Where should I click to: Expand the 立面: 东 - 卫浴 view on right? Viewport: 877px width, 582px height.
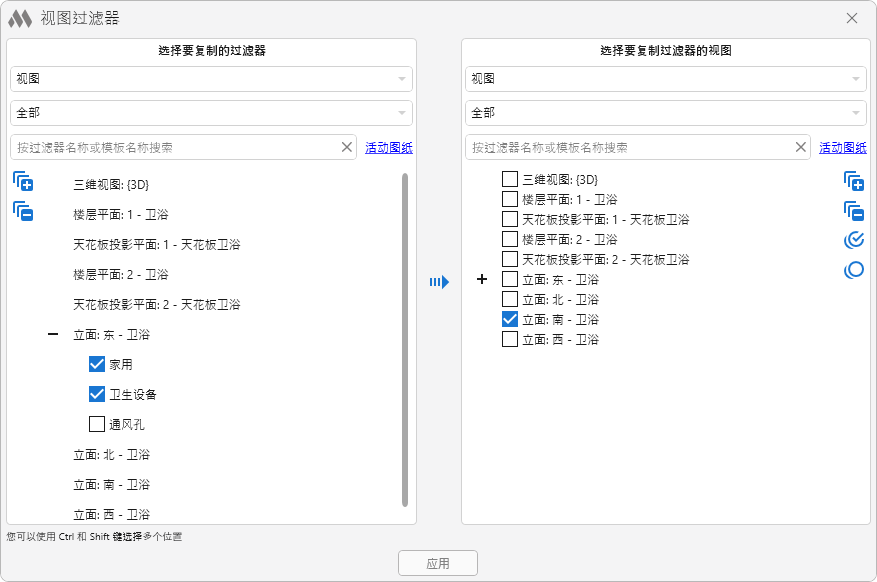(x=482, y=279)
